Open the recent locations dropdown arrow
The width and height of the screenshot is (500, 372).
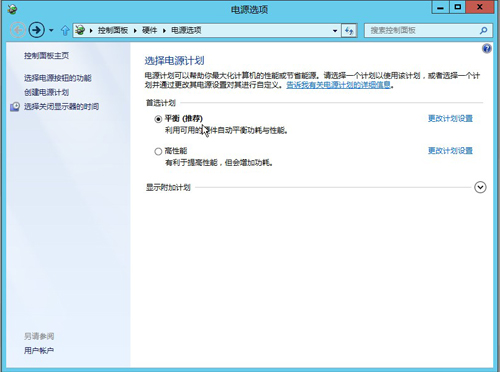51,31
